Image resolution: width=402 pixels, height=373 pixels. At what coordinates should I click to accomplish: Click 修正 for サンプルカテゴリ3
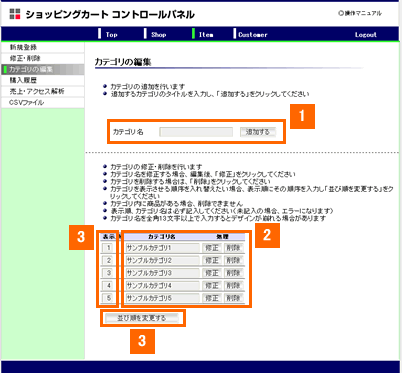[x=212, y=273]
